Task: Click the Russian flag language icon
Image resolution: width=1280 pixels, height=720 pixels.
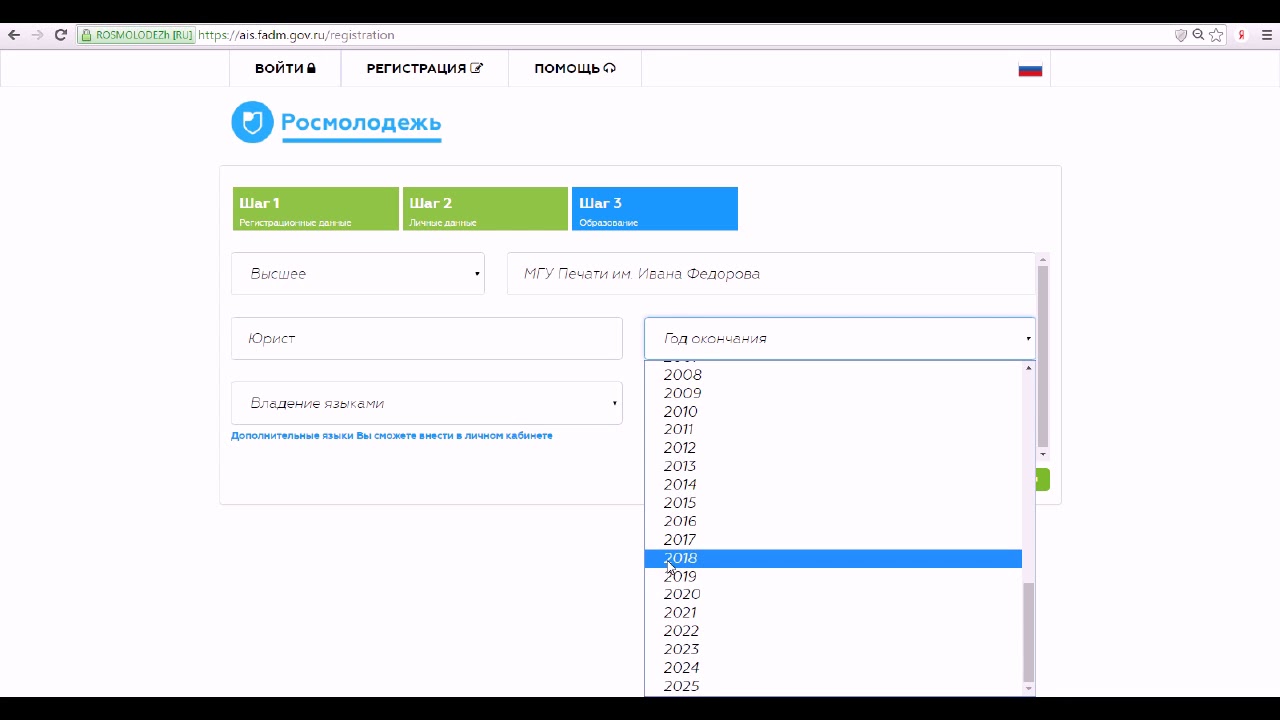Action: click(1030, 69)
